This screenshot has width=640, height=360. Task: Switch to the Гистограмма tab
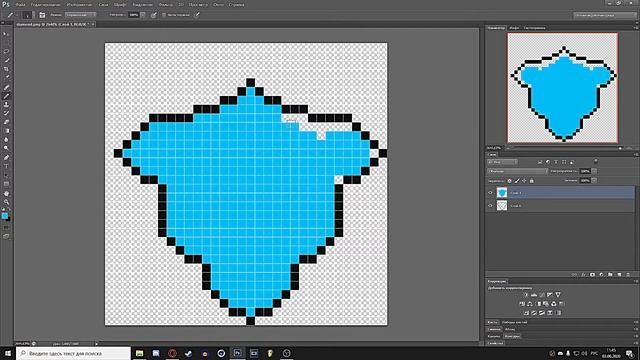click(535, 28)
